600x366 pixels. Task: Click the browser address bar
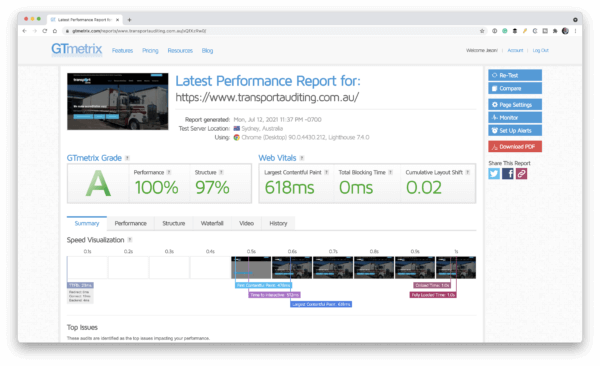tap(274, 31)
